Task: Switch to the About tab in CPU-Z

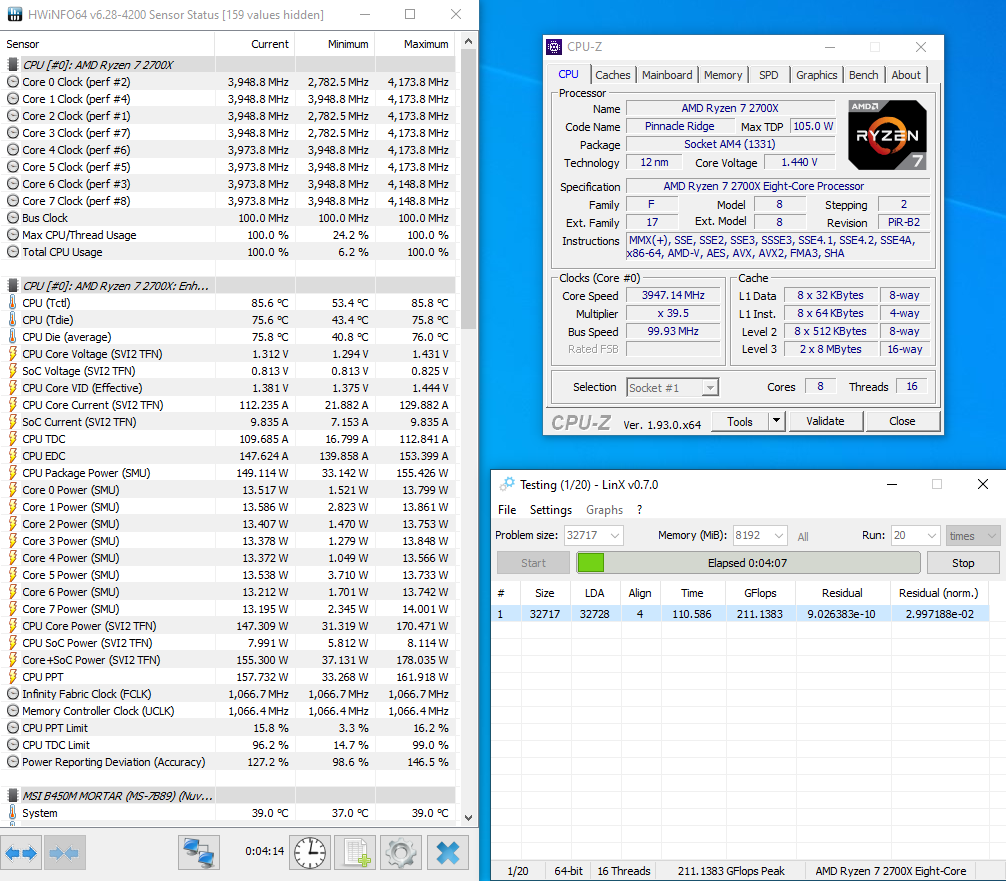Action: [906, 75]
